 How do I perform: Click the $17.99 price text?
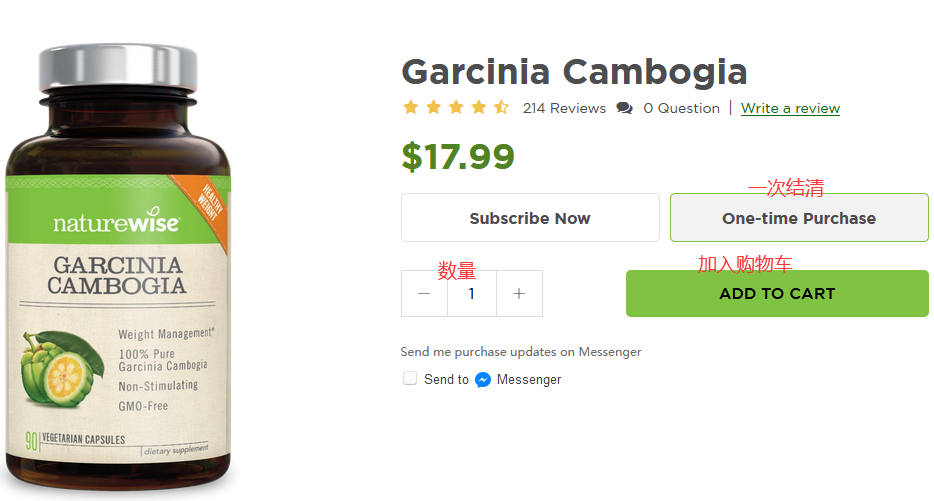(458, 157)
